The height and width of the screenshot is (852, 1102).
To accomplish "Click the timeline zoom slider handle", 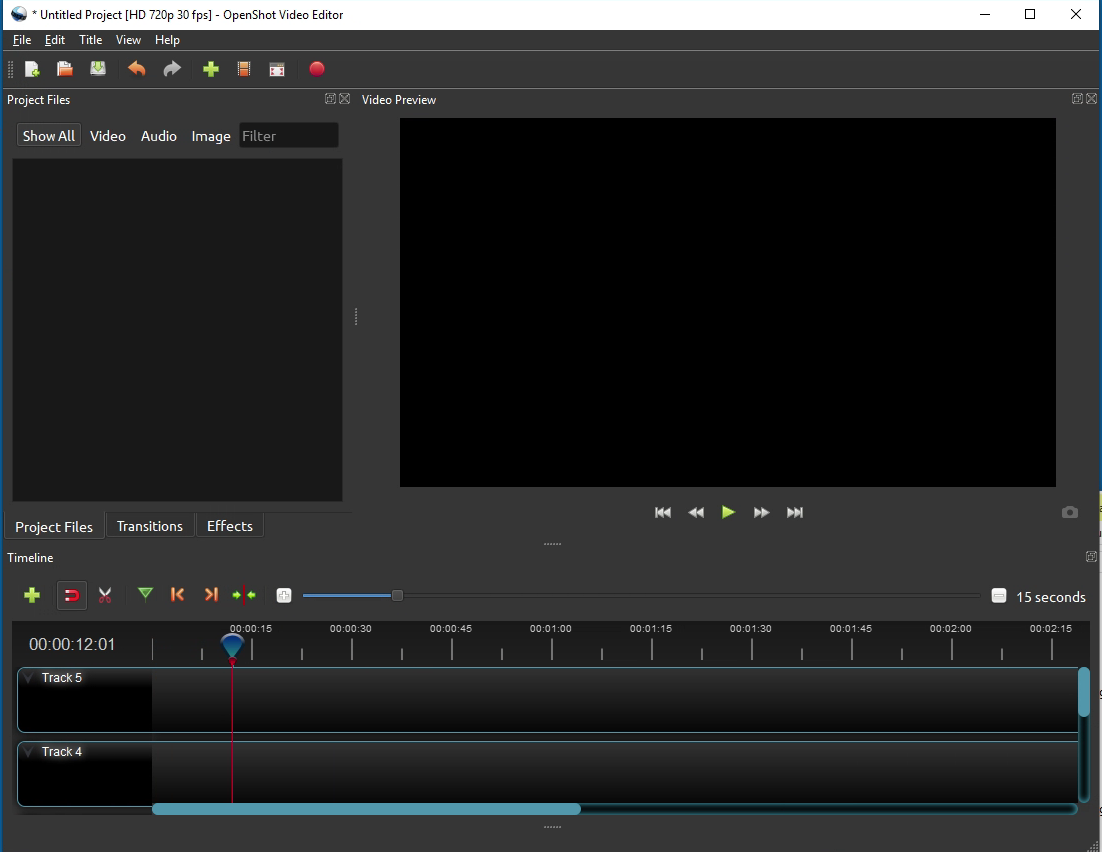I will coord(397,595).
